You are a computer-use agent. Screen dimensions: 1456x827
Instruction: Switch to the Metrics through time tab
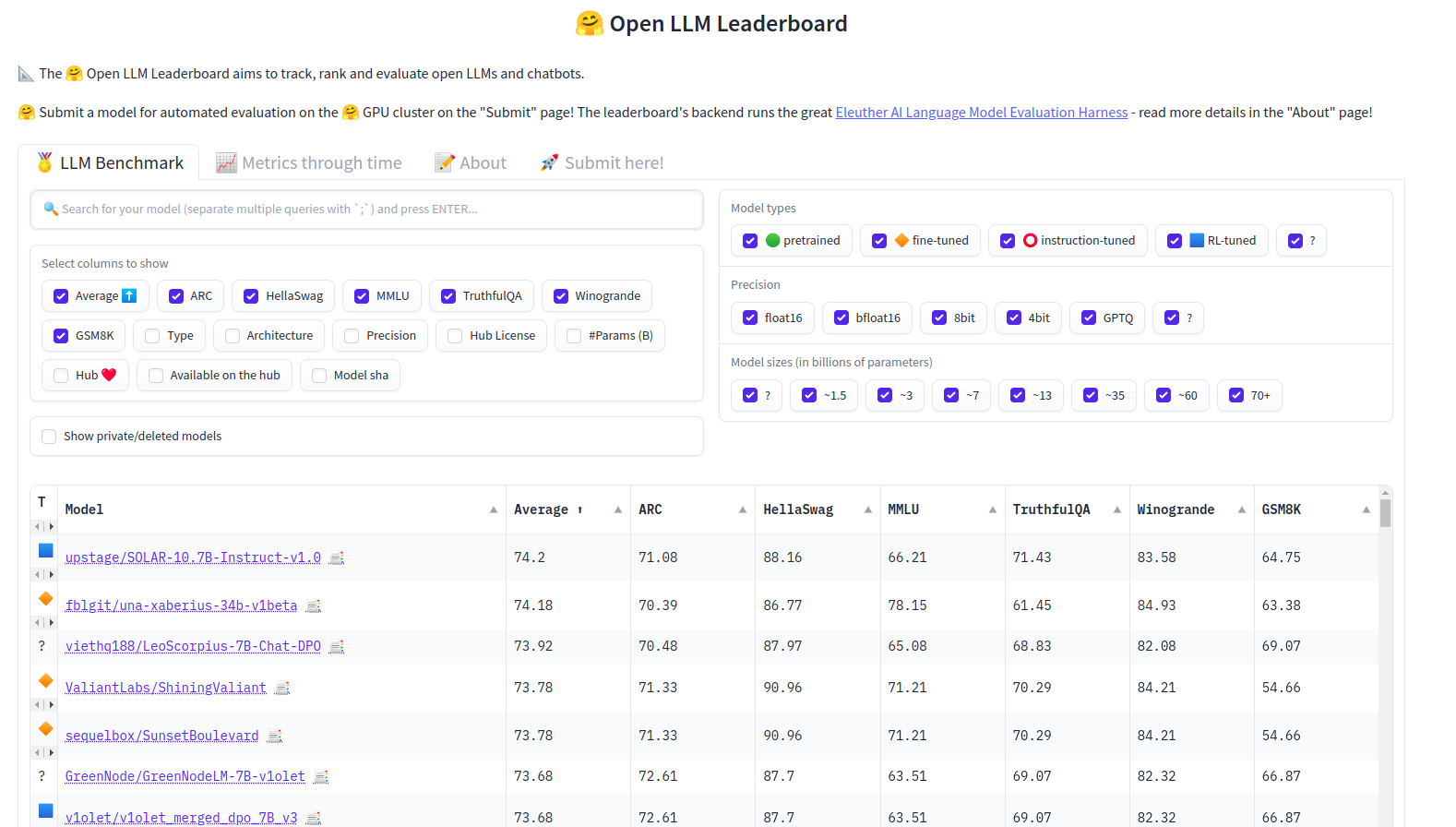click(x=309, y=163)
